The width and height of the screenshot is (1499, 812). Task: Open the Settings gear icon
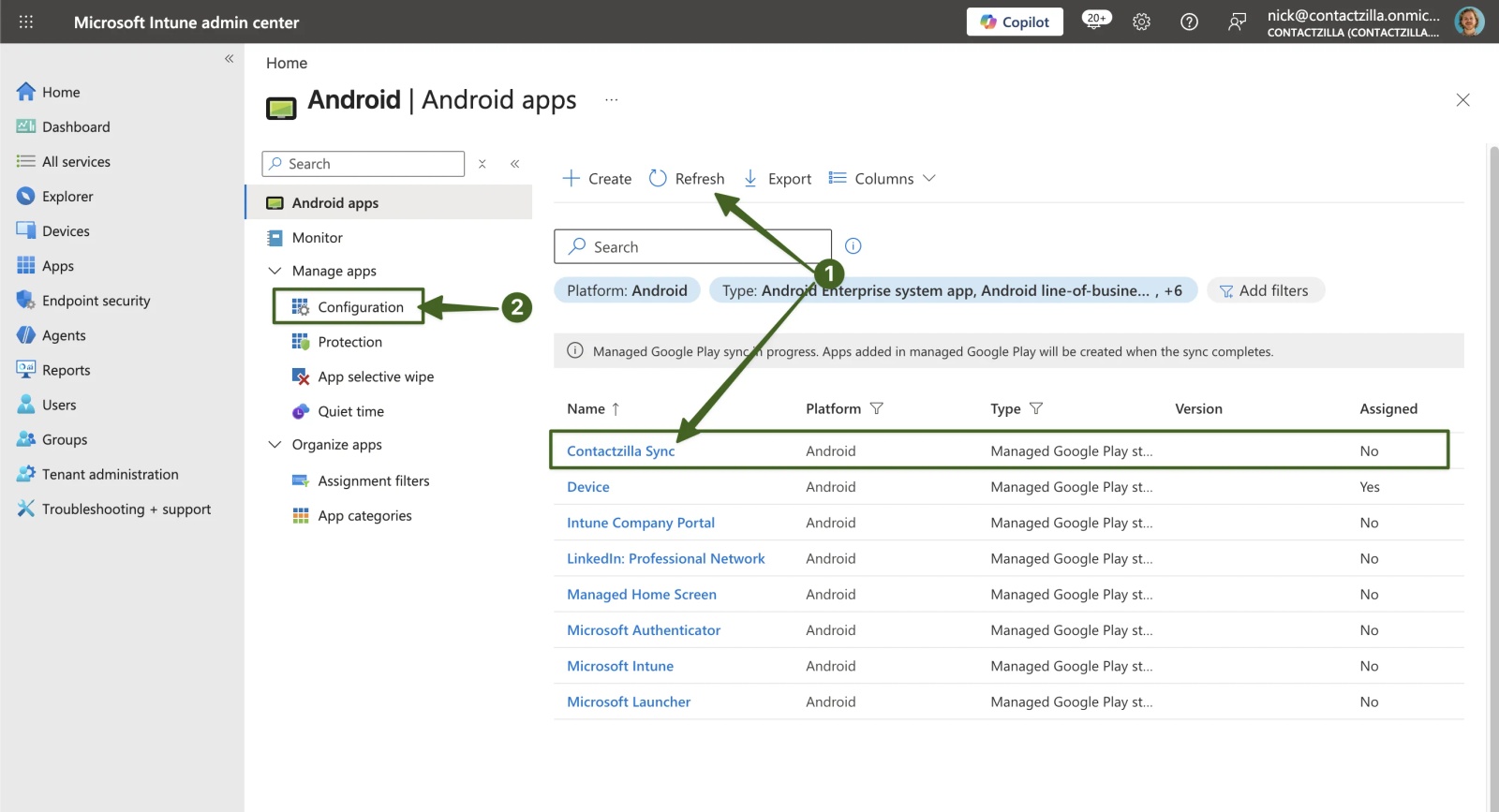[1141, 22]
